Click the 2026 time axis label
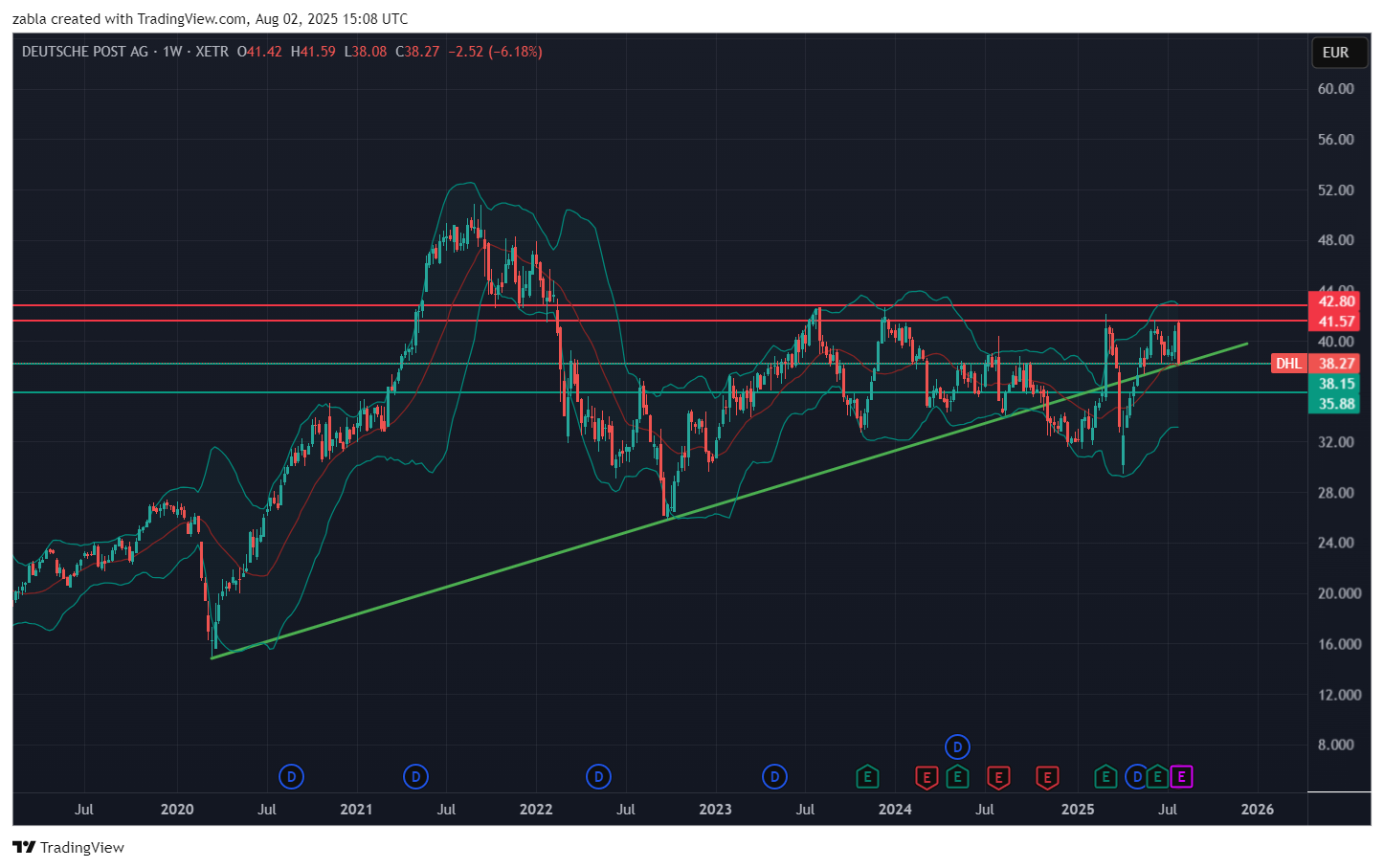The width and height of the screenshot is (1384, 868). tap(1257, 810)
